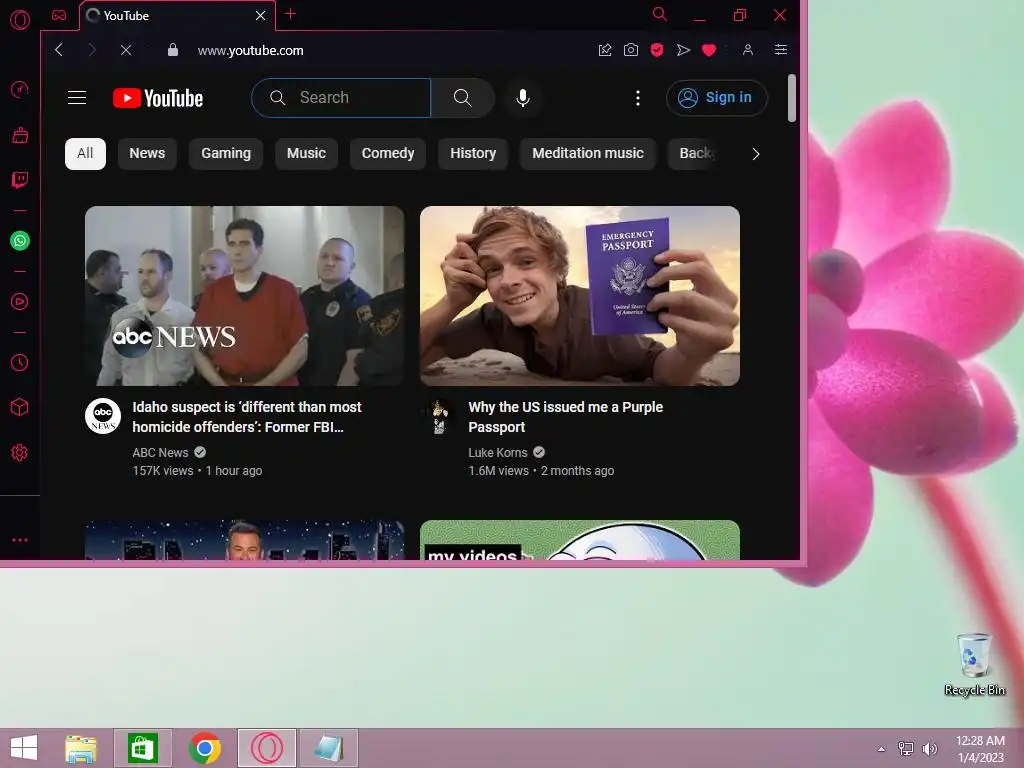Add page to bookmarks heart icon
Screen dimensions: 1024x768
(709, 50)
